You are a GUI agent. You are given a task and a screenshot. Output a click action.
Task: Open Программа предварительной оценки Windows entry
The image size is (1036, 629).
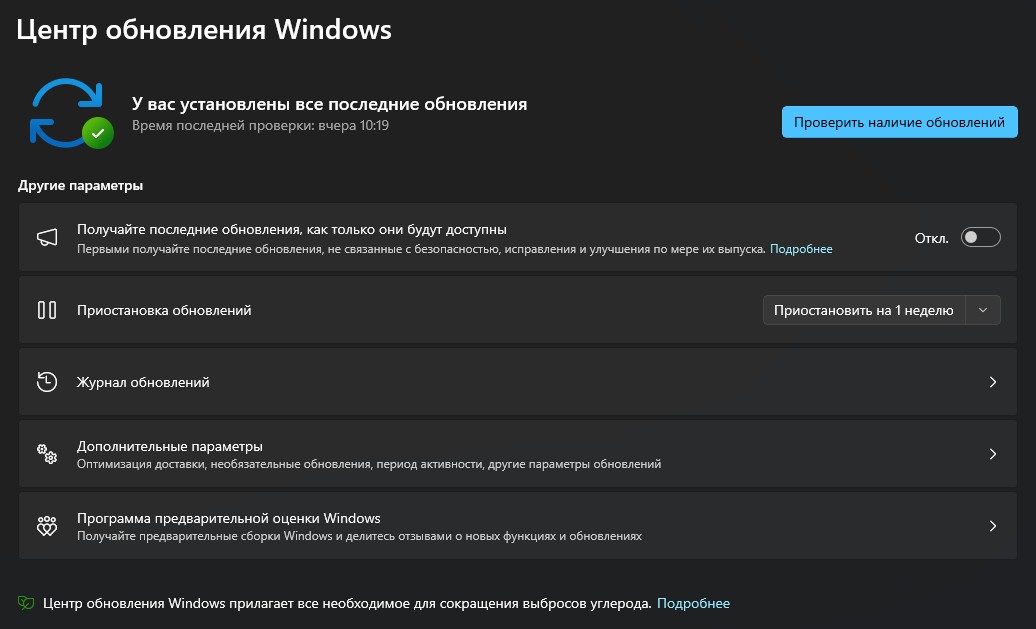click(229, 519)
